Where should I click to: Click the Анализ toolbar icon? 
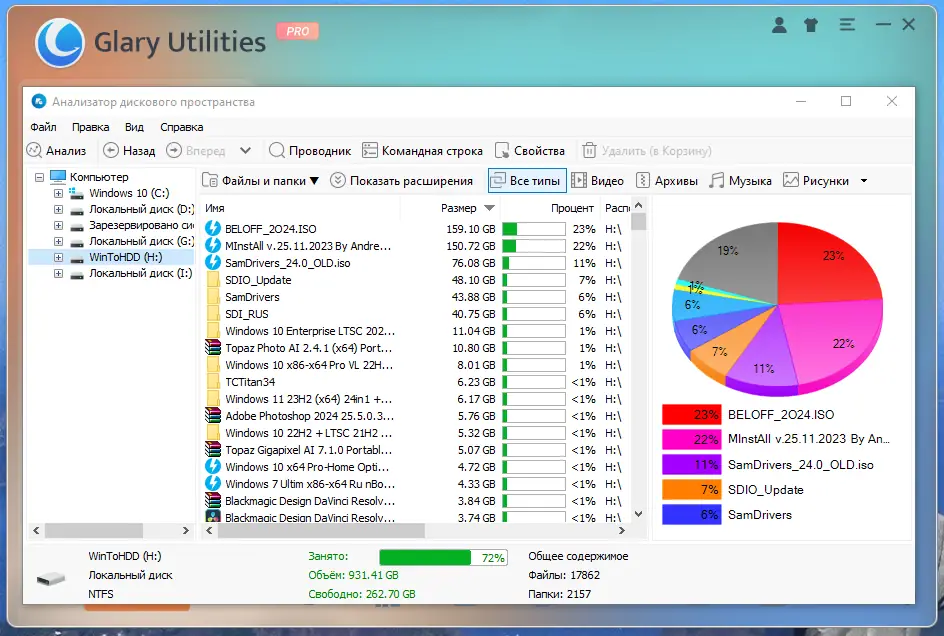34,151
